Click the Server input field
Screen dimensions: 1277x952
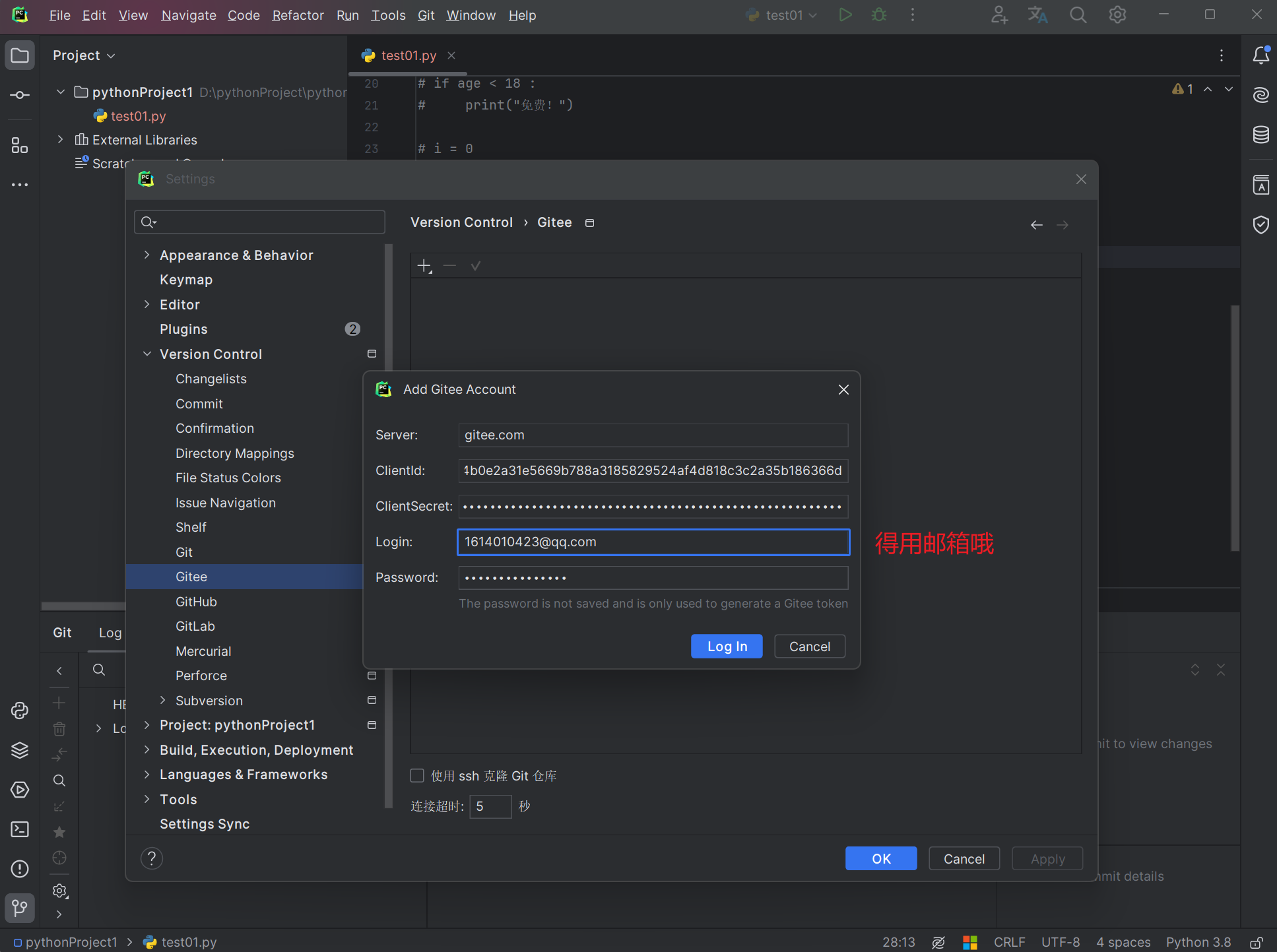pyautogui.click(x=653, y=435)
